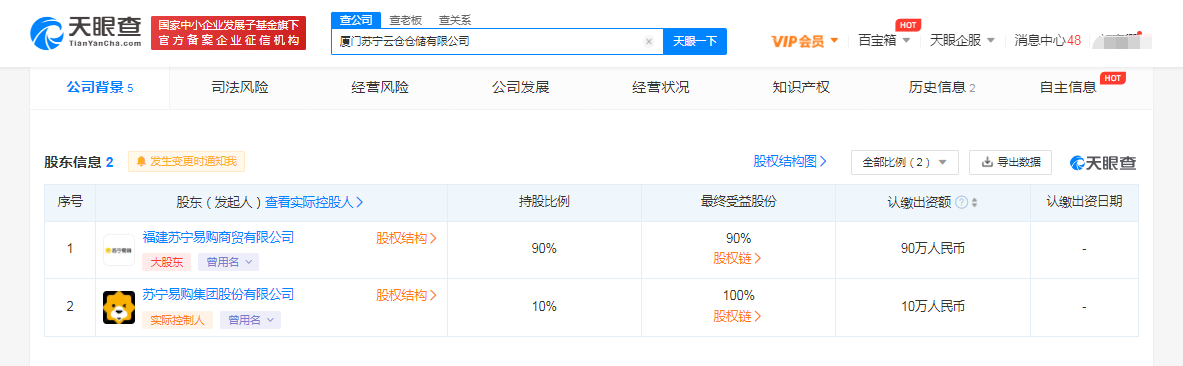Open the 股权结构图 link
The image size is (1183, 366).
pyautogui.click(x=790, y=161)
